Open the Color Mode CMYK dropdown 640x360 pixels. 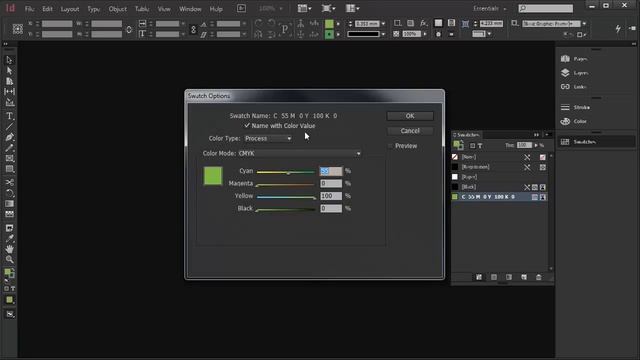(x=300, y=153)
